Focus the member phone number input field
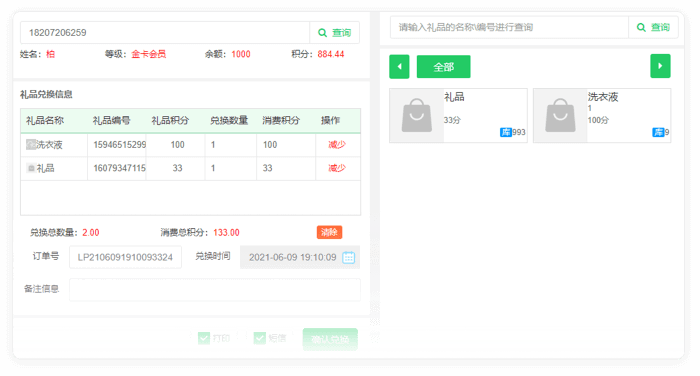Image resolution: width=700 pixels, height=376 pixels. pos(165,33)
